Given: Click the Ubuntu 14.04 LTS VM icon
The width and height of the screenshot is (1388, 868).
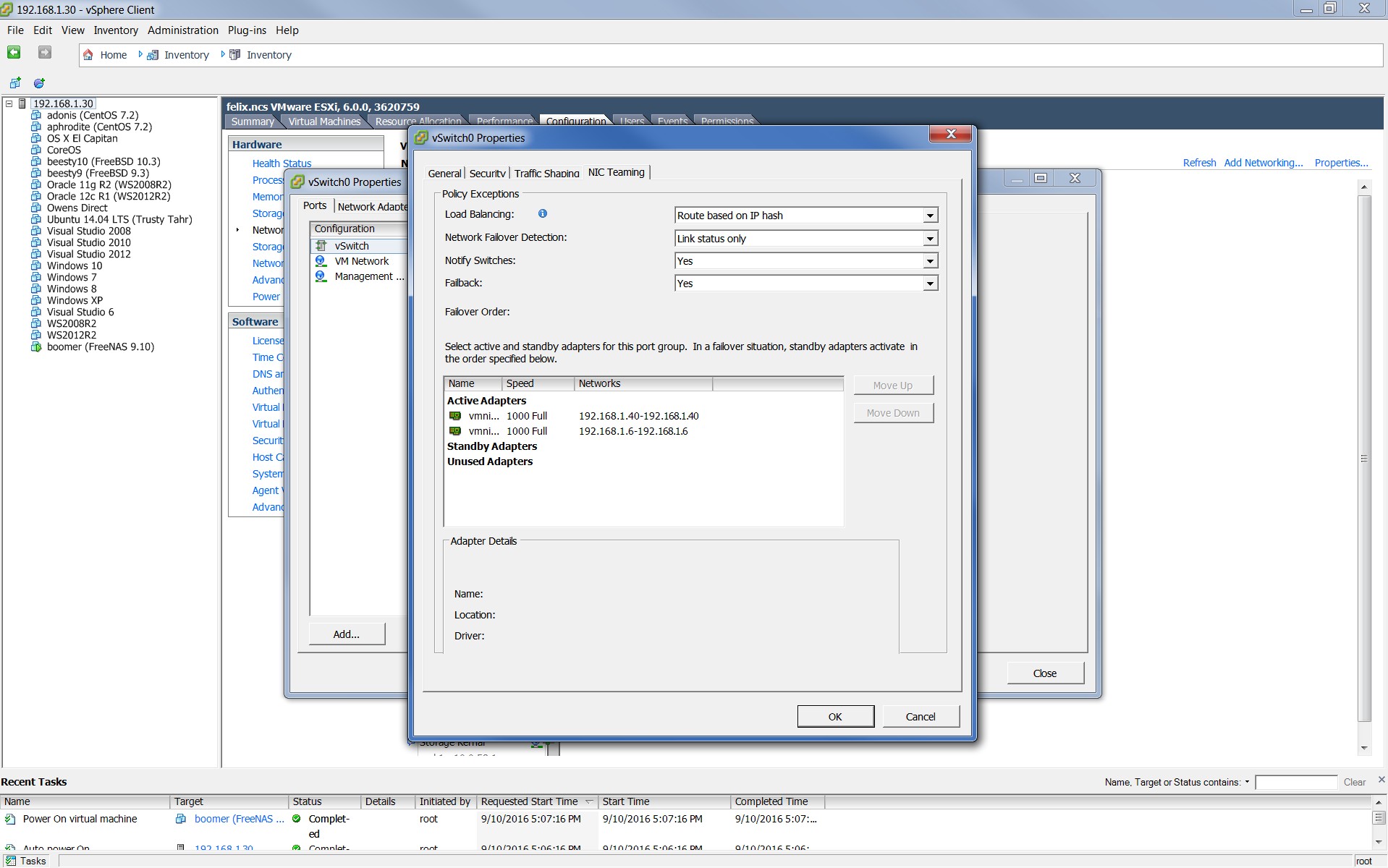Looking at the screenshot, I should pyautogui.click(x=36, y=219).
